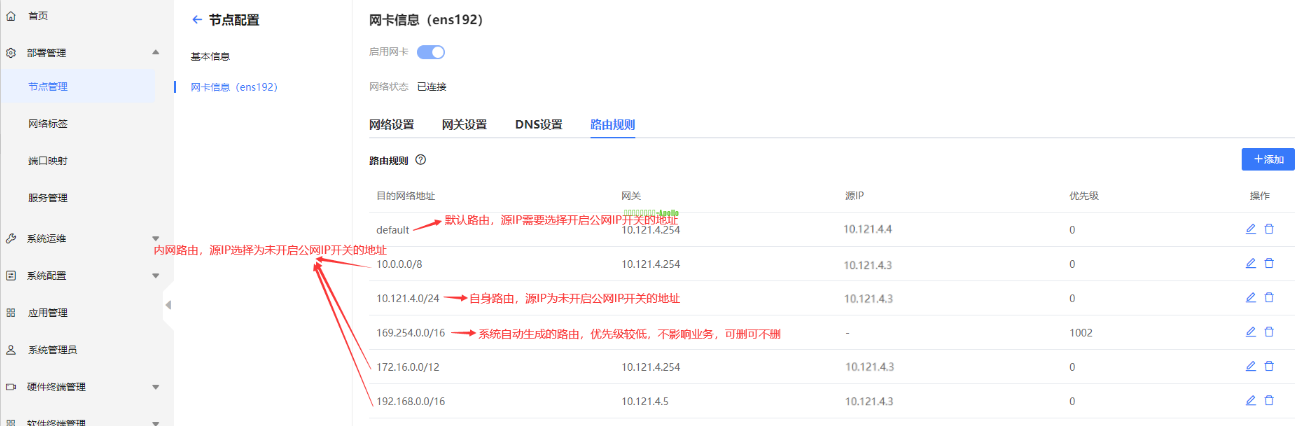Edit the 10.121.4.0/24 route rule
This screenshot has width=1304, height=426.
pos(1250,298)
